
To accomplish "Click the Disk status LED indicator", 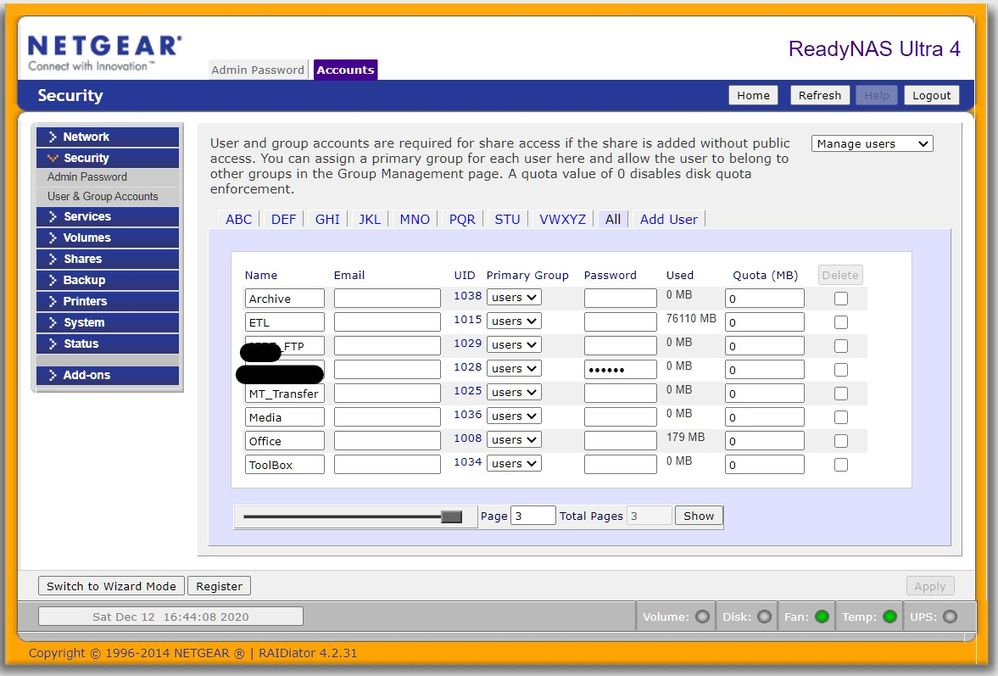I will 764,617.
